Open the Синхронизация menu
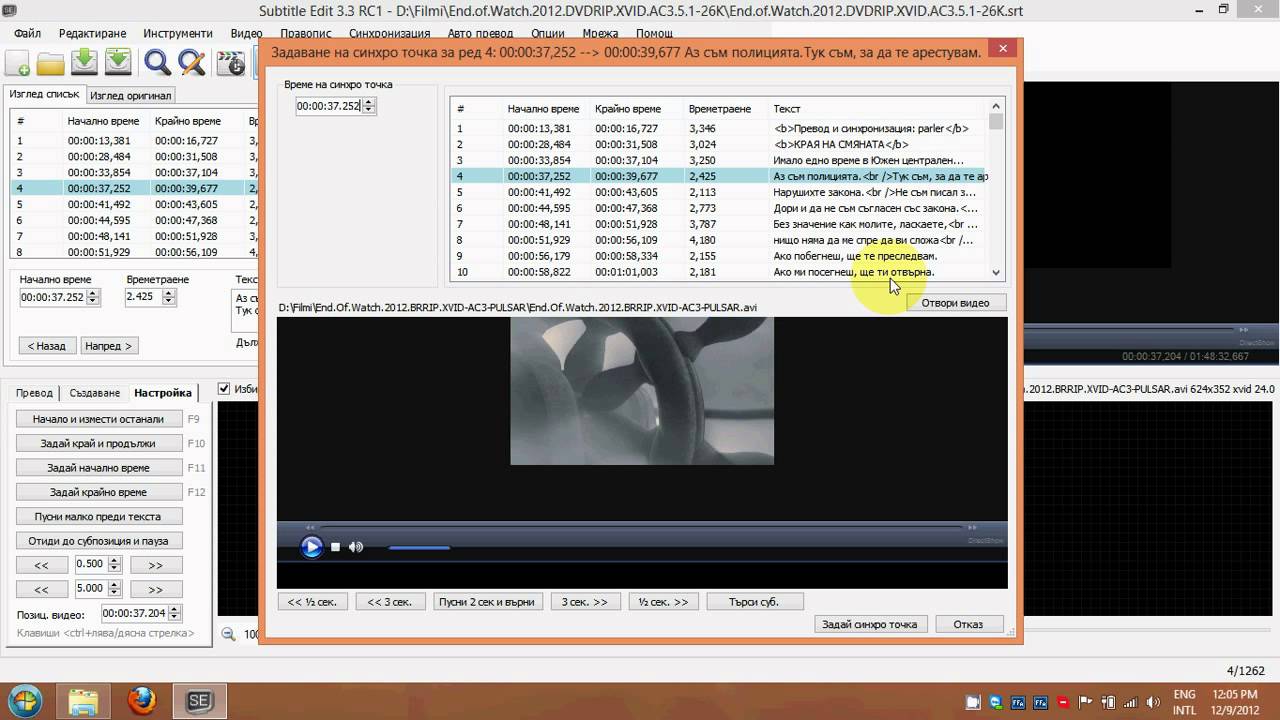The height and width of the screenshot is (720, 1280). 389,33
